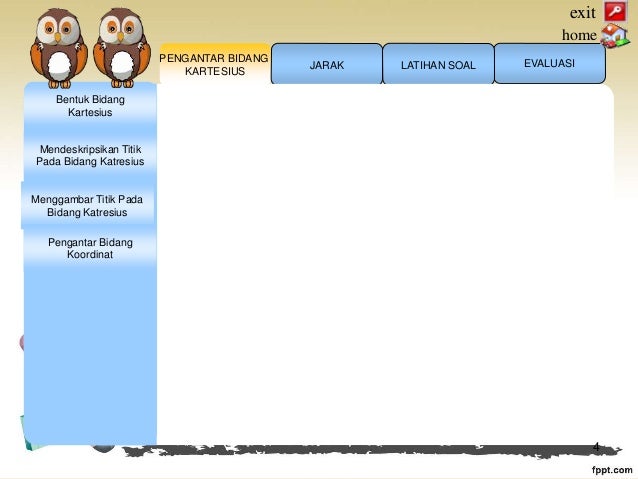Open the Pengantar Bidang Kartesius tab
The height and width of the screenshot is (479, 638).
pos(214,64)
